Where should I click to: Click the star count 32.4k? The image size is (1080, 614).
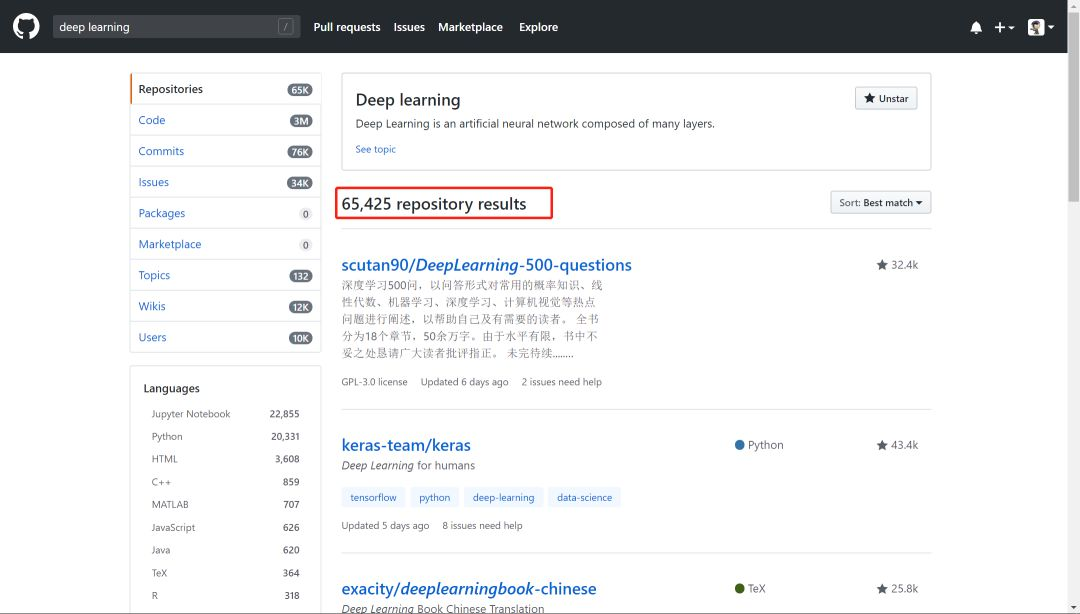pyautogui.click(x=897, y=265)
